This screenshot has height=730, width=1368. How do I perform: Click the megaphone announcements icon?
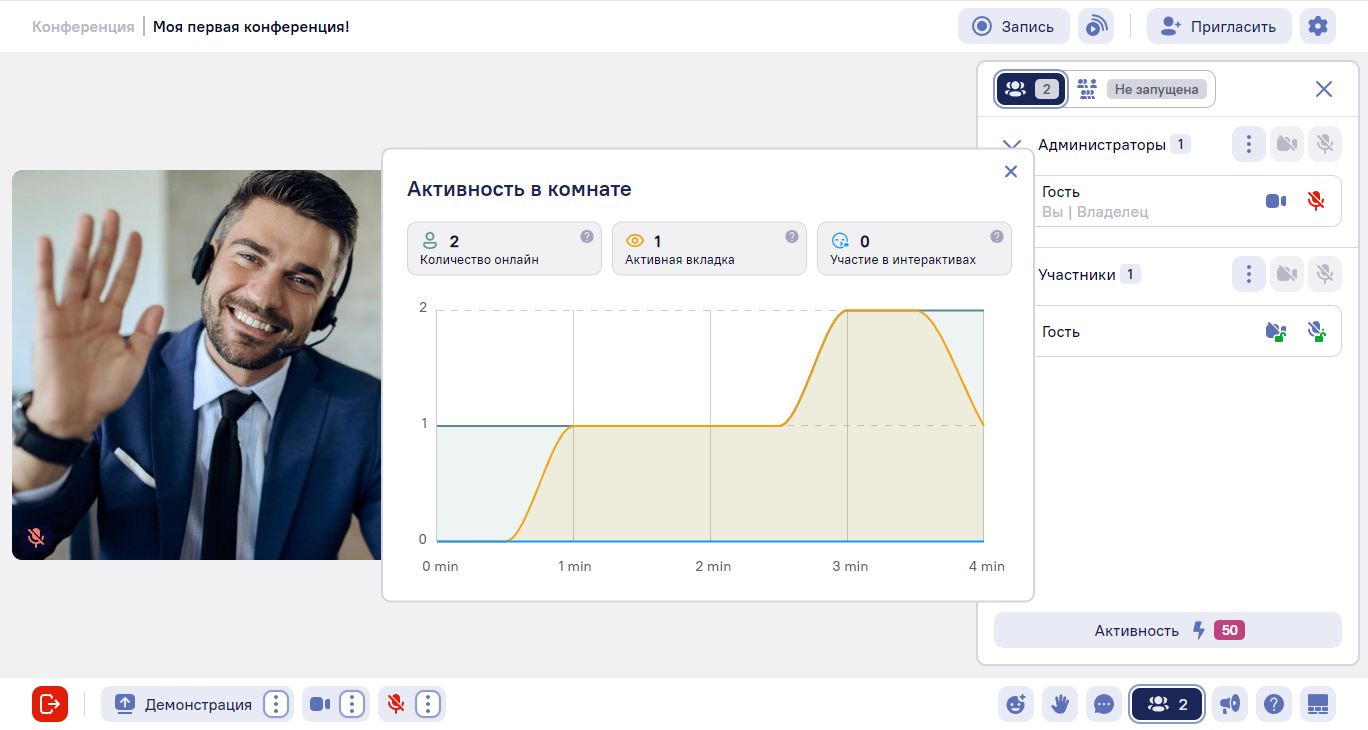(x=1230, y=704)
